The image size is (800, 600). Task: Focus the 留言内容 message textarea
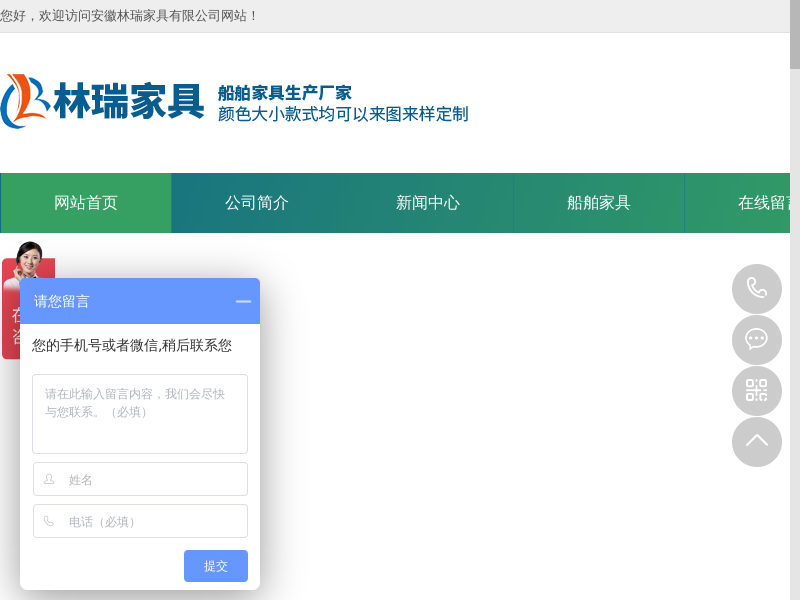(x=140, y=414)
